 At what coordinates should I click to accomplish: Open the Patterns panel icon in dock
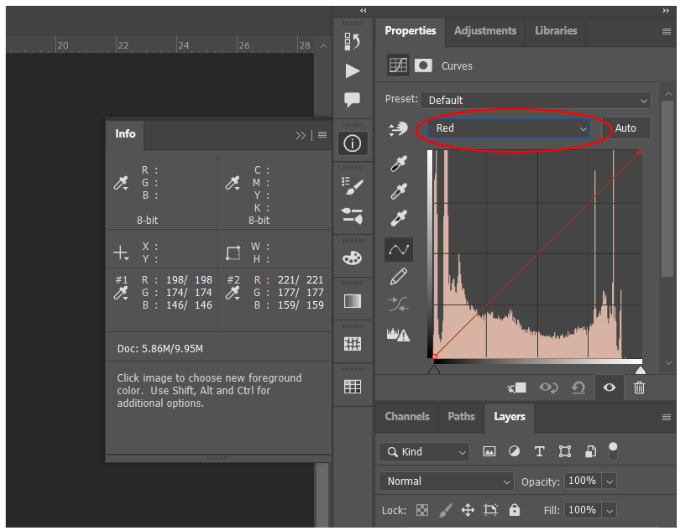352,344
